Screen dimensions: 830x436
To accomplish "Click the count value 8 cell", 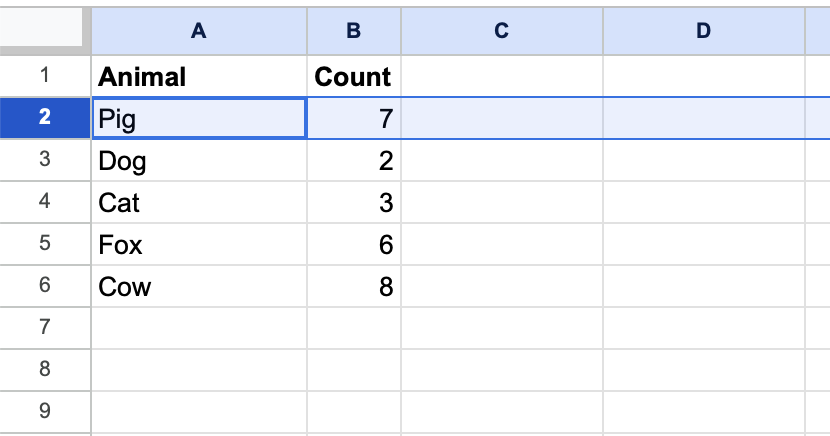I will click(x=353, y=287).
